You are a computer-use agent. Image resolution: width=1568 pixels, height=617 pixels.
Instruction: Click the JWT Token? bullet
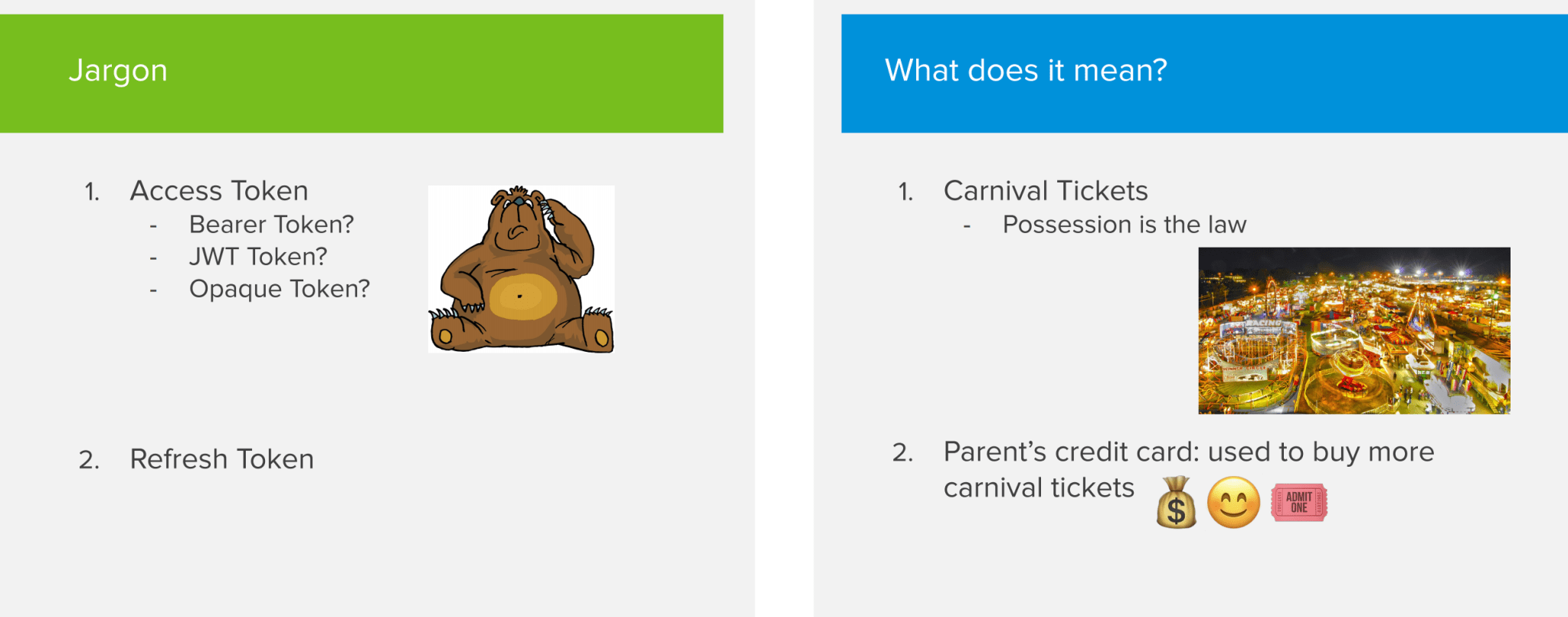click(257, 257)
